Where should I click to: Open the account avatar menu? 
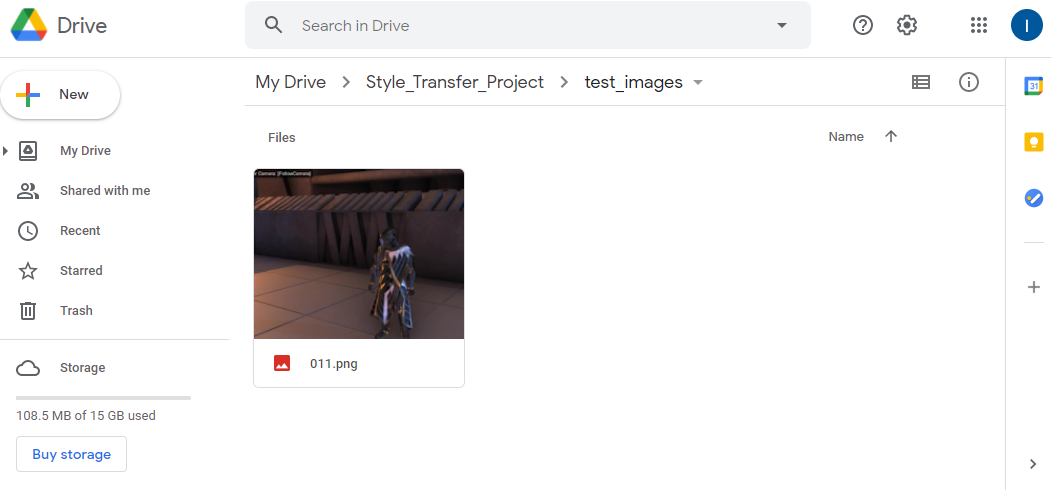1026,25
